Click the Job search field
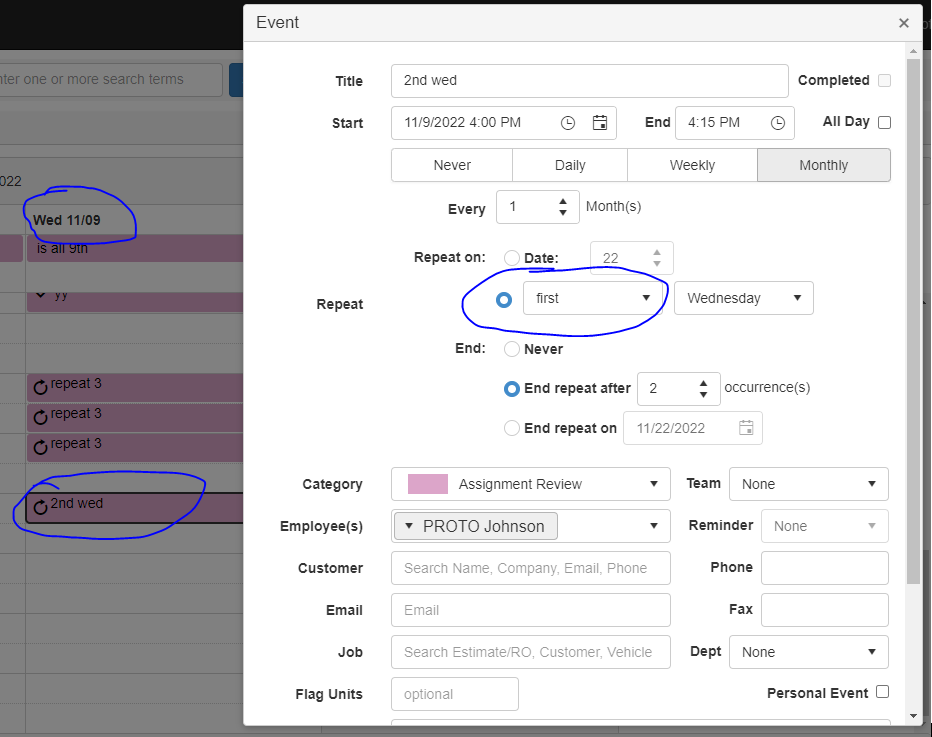The width and height of the screenshot is (932, 737). (x=530, y=651)
